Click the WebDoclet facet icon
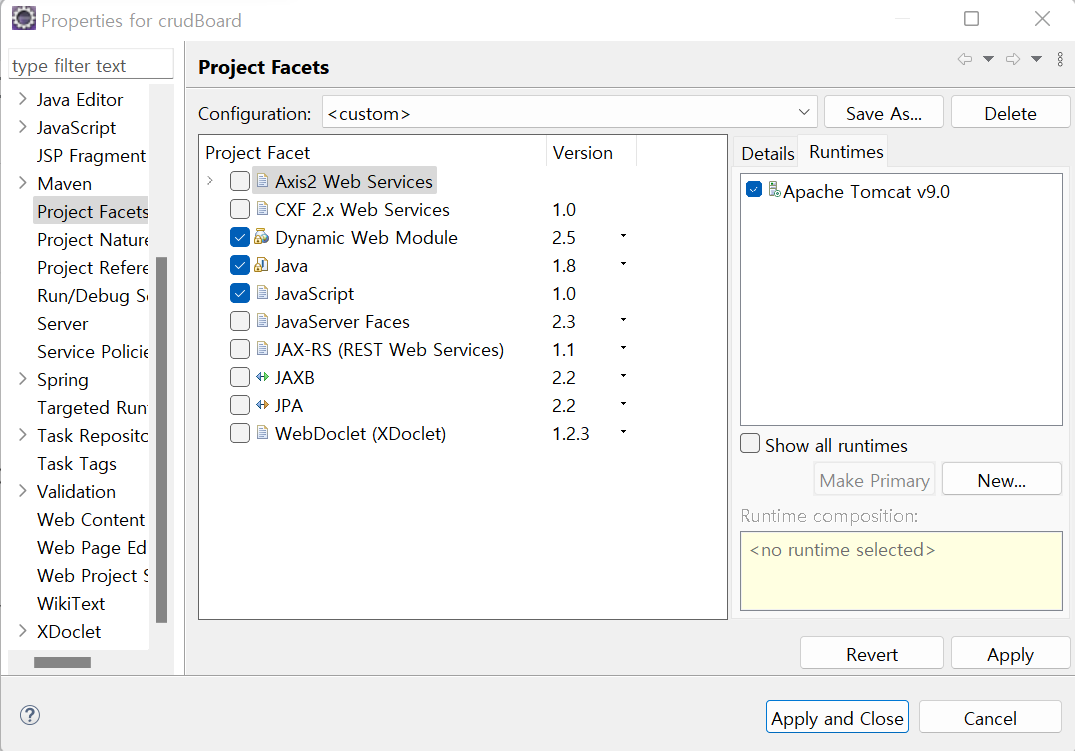Screen dimensions: 1075x751 click(262, 433)
